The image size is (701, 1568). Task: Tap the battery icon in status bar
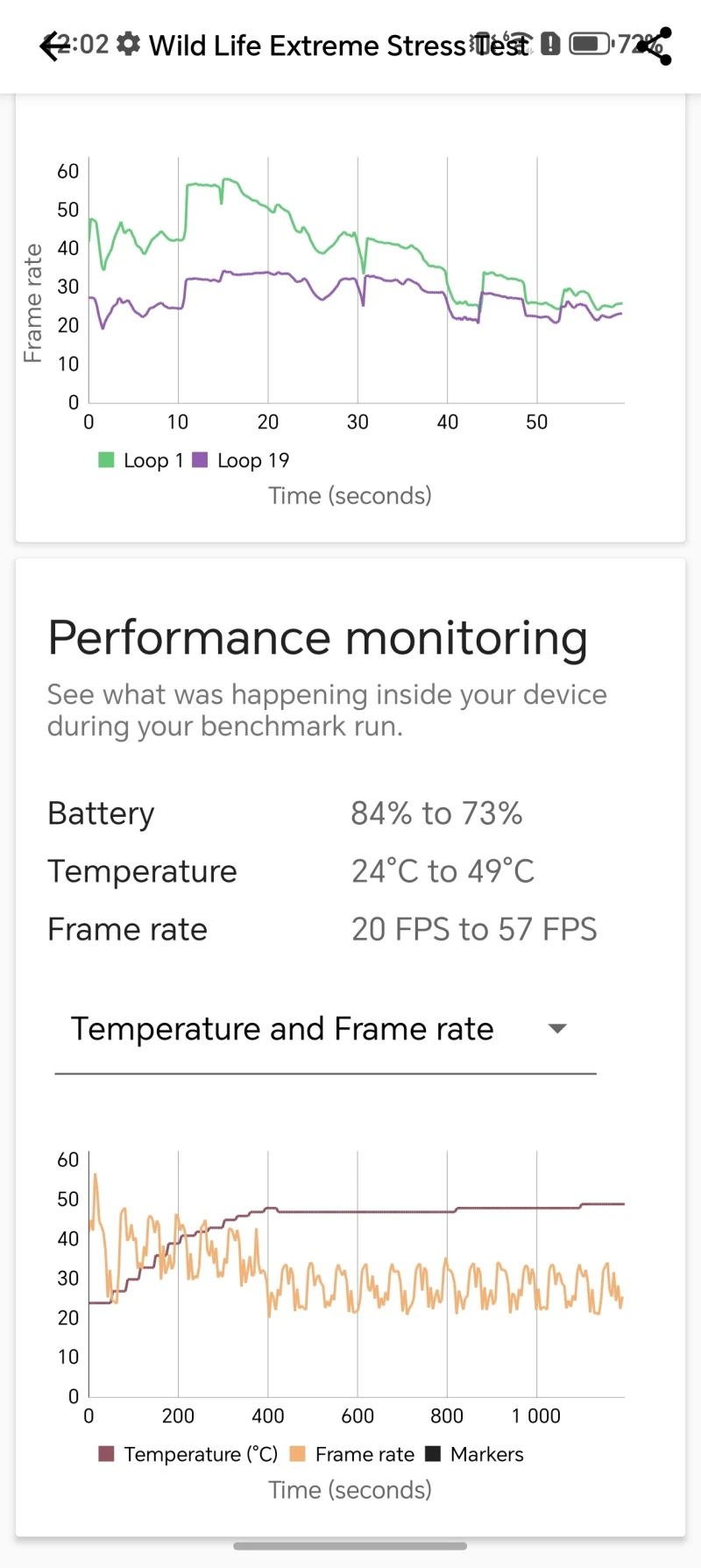tap(590, 43)
